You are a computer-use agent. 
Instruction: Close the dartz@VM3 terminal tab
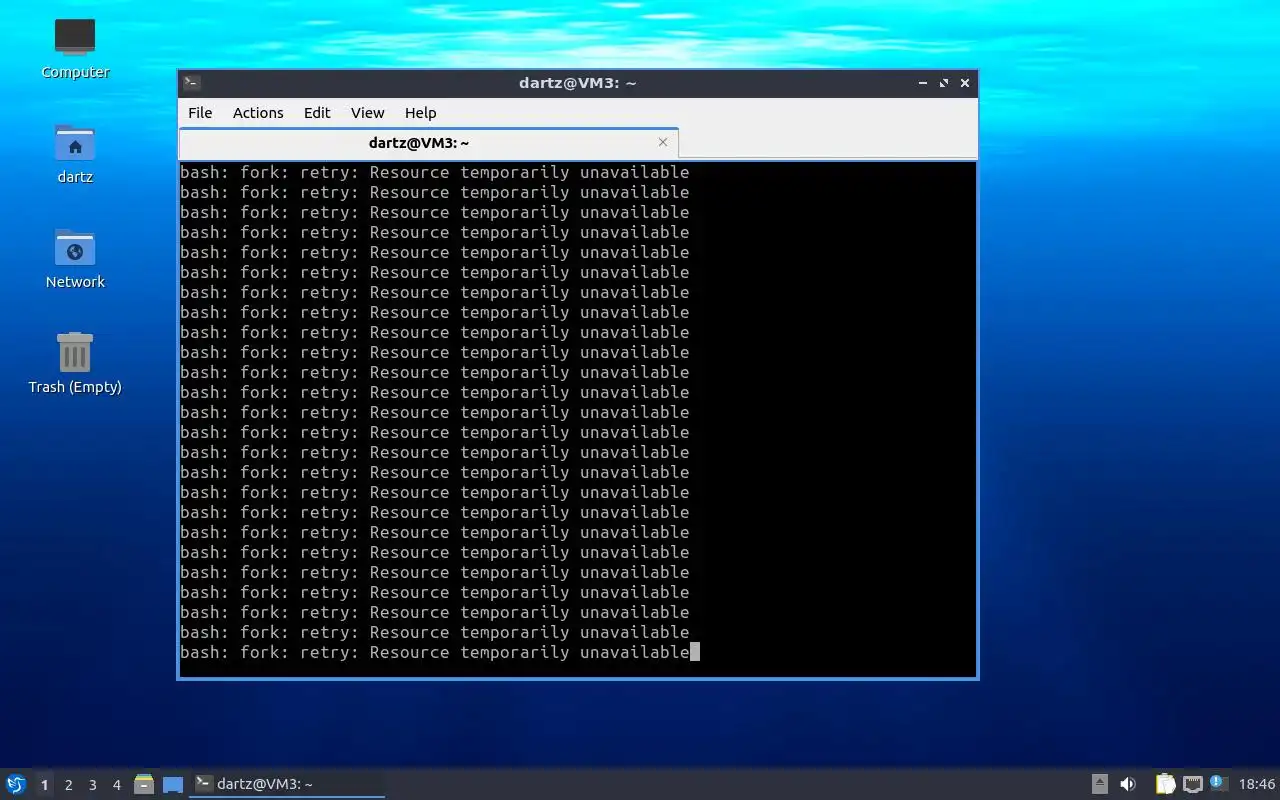click(x=662, y=142)
